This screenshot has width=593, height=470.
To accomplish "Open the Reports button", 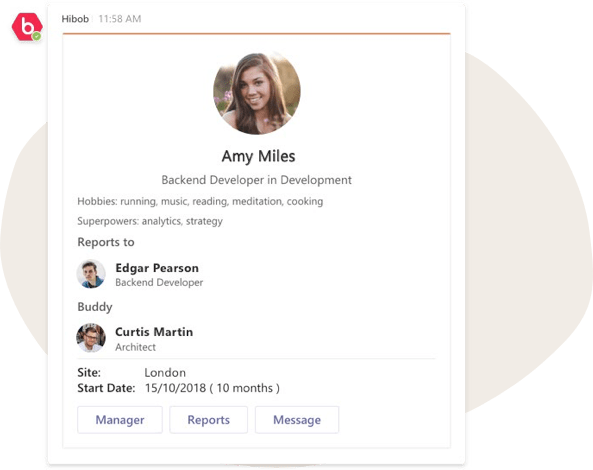I will coord(208,420).
